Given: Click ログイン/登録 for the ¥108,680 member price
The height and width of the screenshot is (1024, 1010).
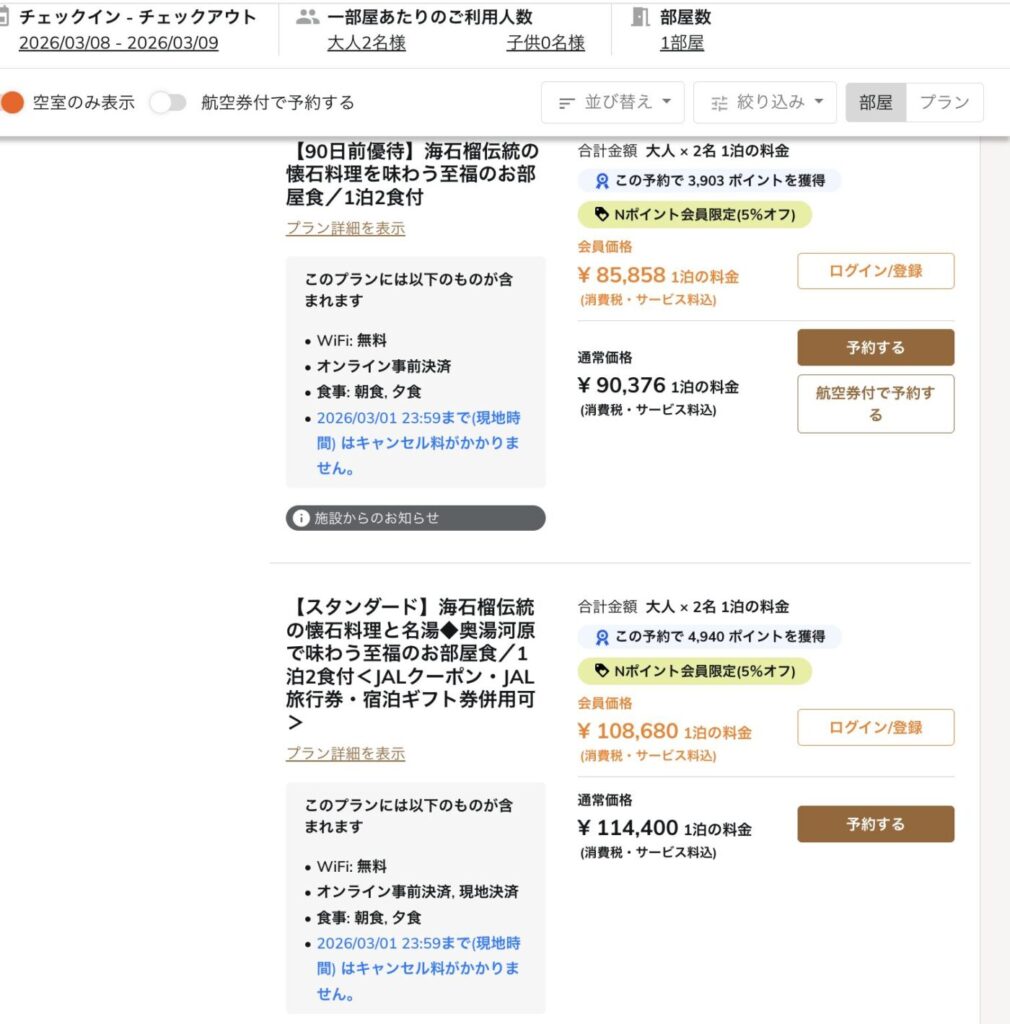Looking at the screenshot, I should click(x=875, y=727).
